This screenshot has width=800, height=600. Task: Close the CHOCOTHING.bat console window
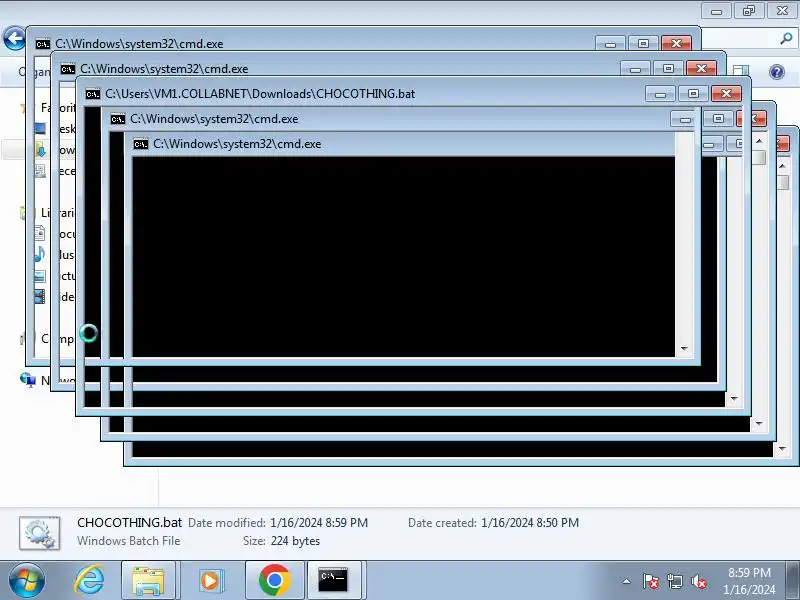[727, 94]
